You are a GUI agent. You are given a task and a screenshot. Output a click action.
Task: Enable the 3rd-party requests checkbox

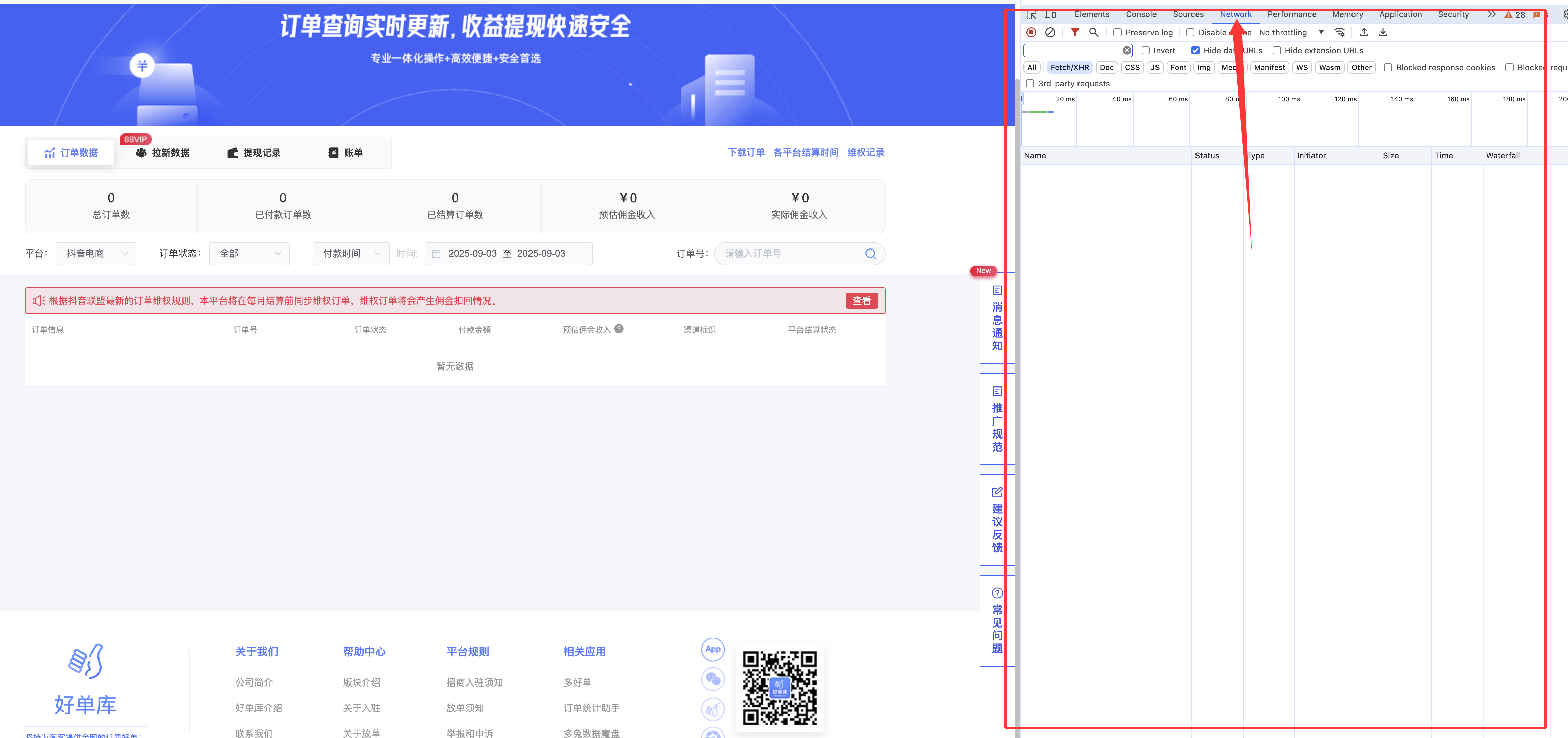tap(1030, 83)
